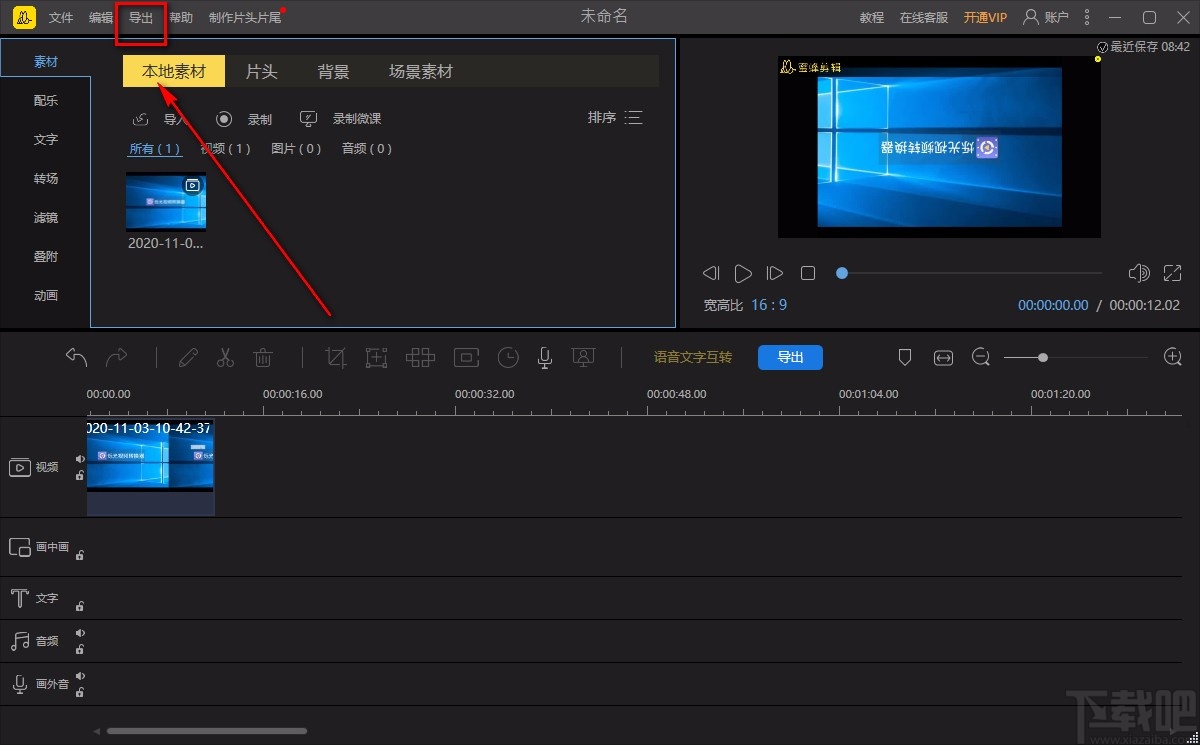Zoom out the timeline with the minus magnifier
This screenshot has width=1200, height=745.
[x=981, y=357]
